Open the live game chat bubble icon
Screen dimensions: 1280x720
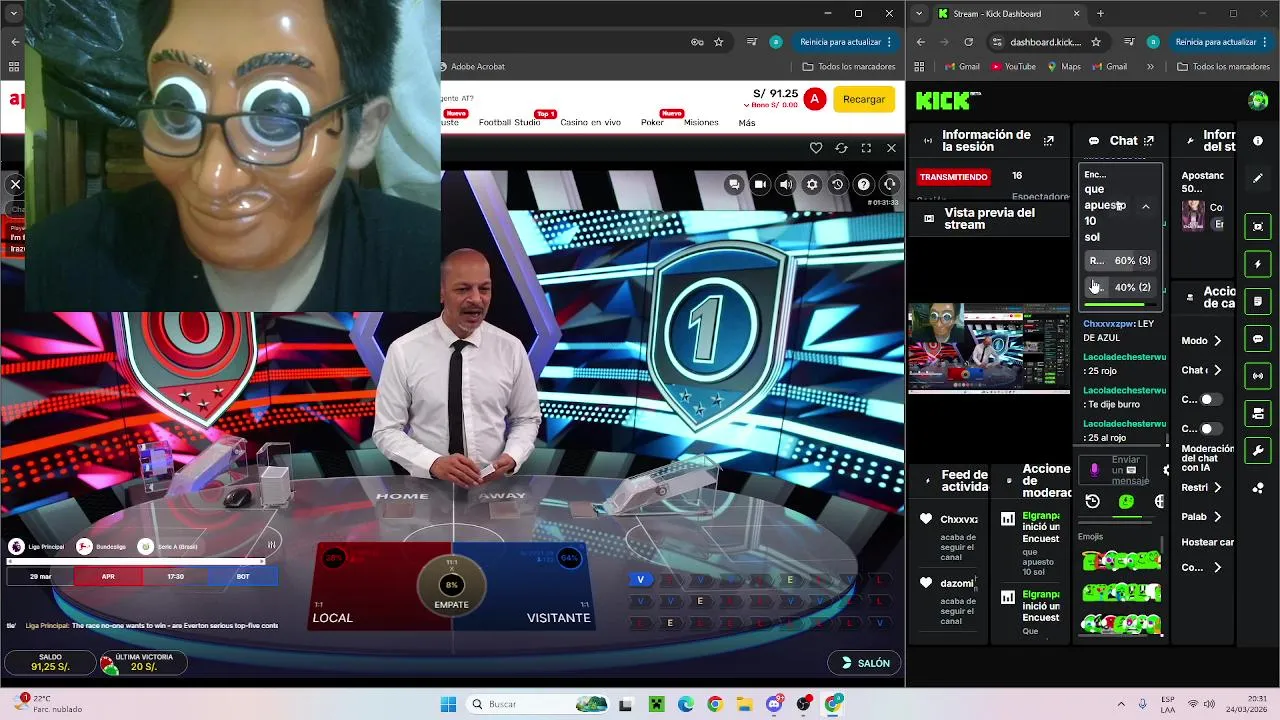734,184
